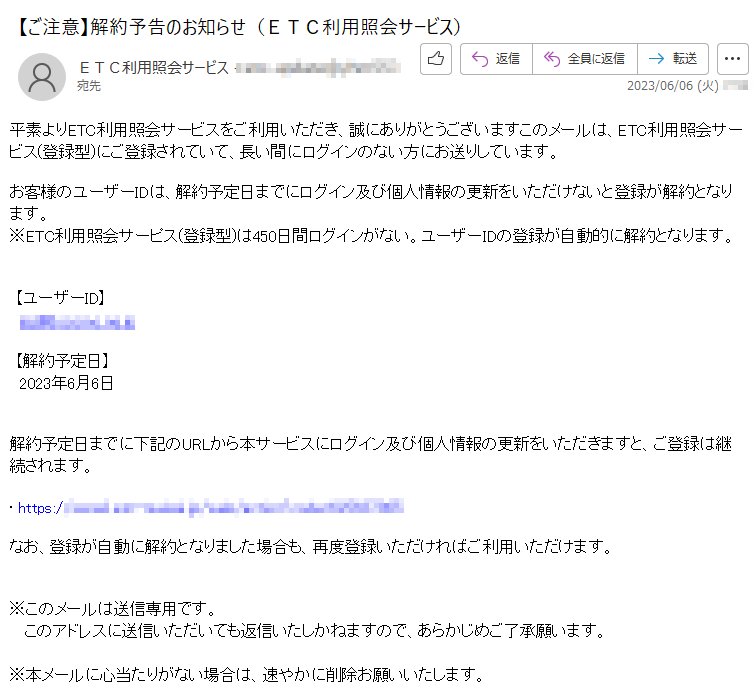755x693 pixels.
Task: Click the sender's profile avatar icon
Action: [x=42, y=77]
